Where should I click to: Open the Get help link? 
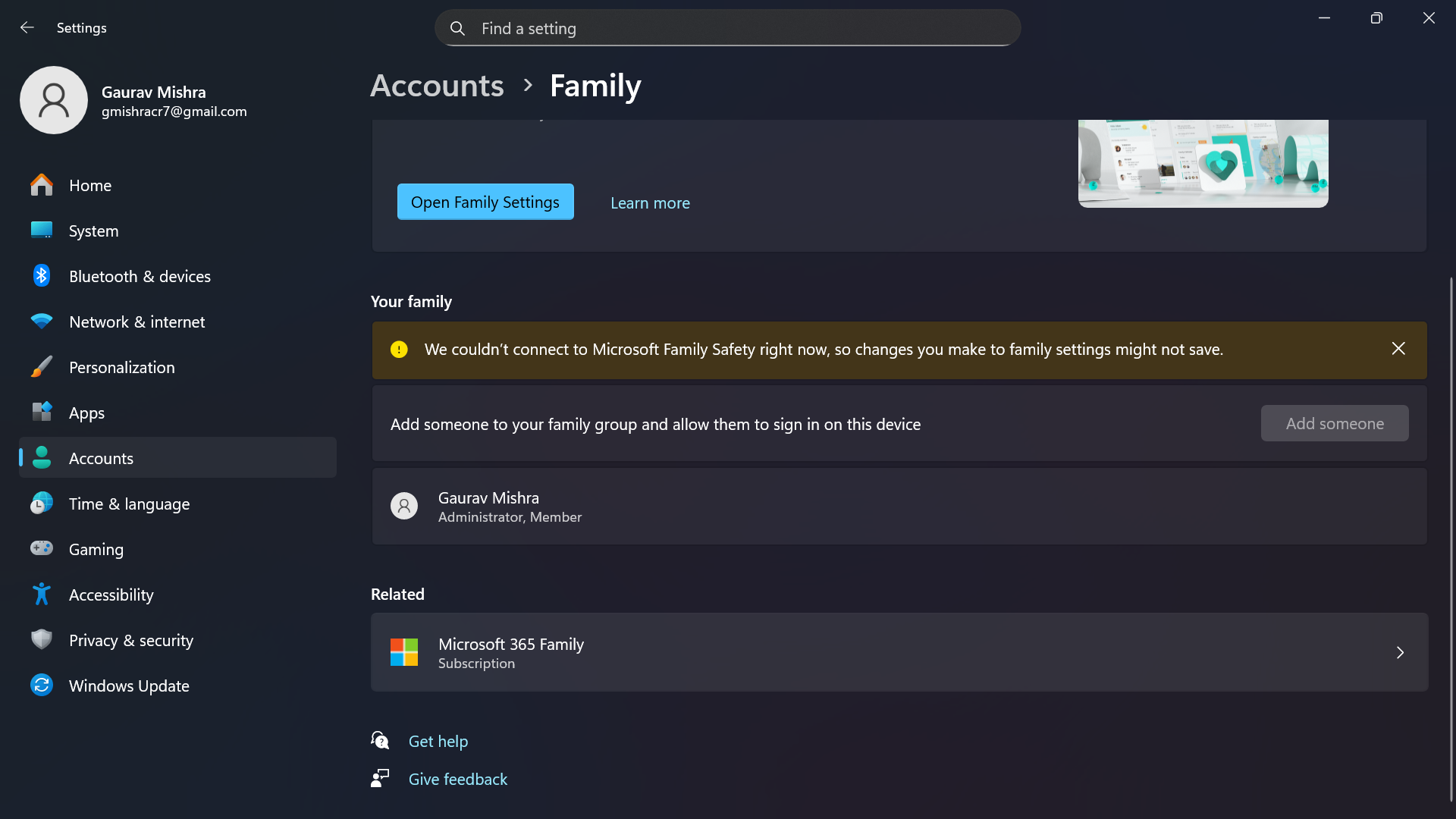pyautogui.click(x=438, y=741)
